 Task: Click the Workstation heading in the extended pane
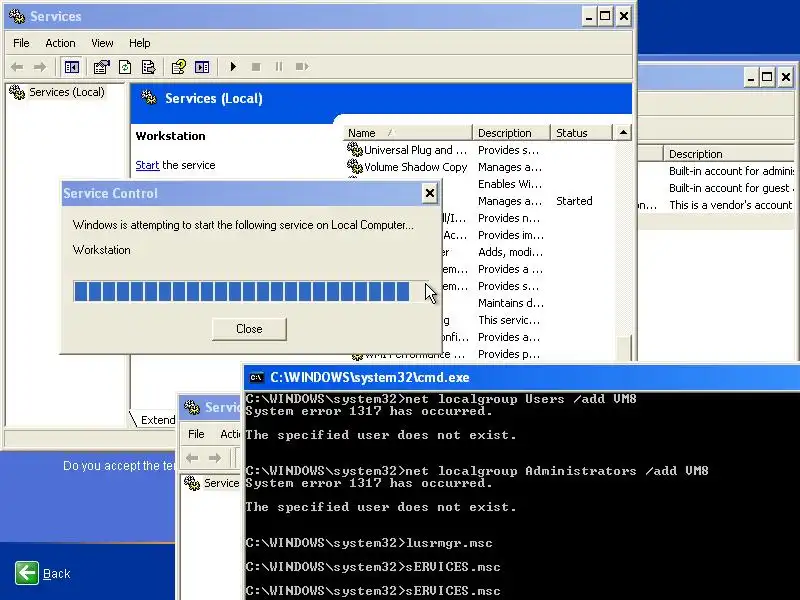[x=170, y=136]
